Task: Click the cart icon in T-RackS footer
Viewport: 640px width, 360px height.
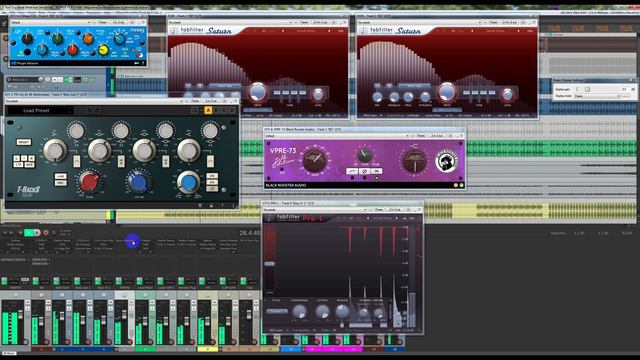Action: 200,206
